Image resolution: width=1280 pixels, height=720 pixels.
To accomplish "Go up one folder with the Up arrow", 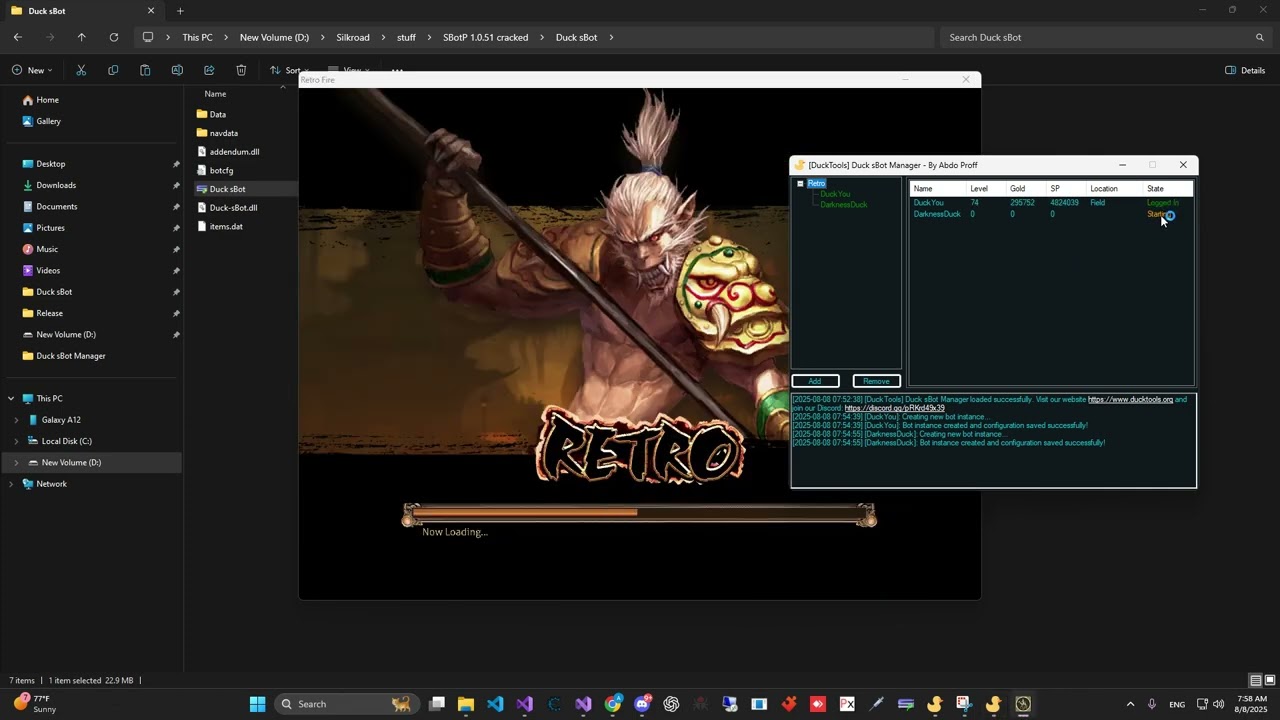I will 82,37.
